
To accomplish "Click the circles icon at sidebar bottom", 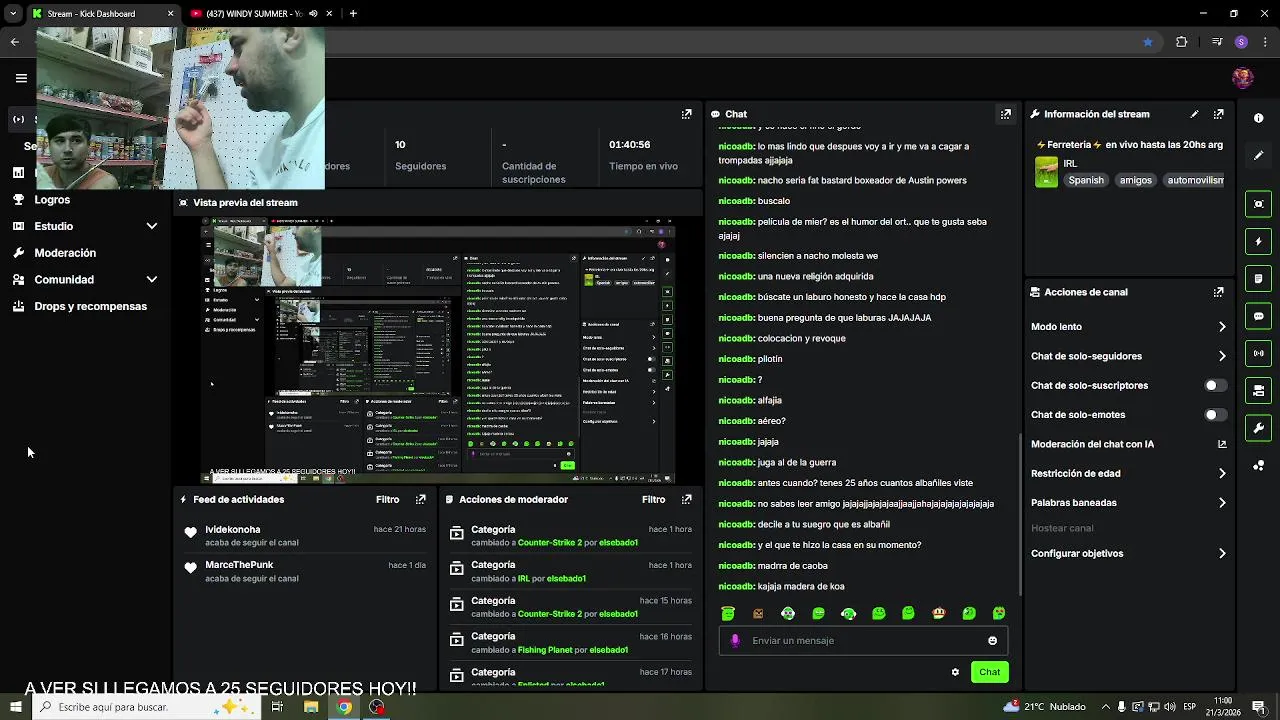I will (x=1258, y=466).
